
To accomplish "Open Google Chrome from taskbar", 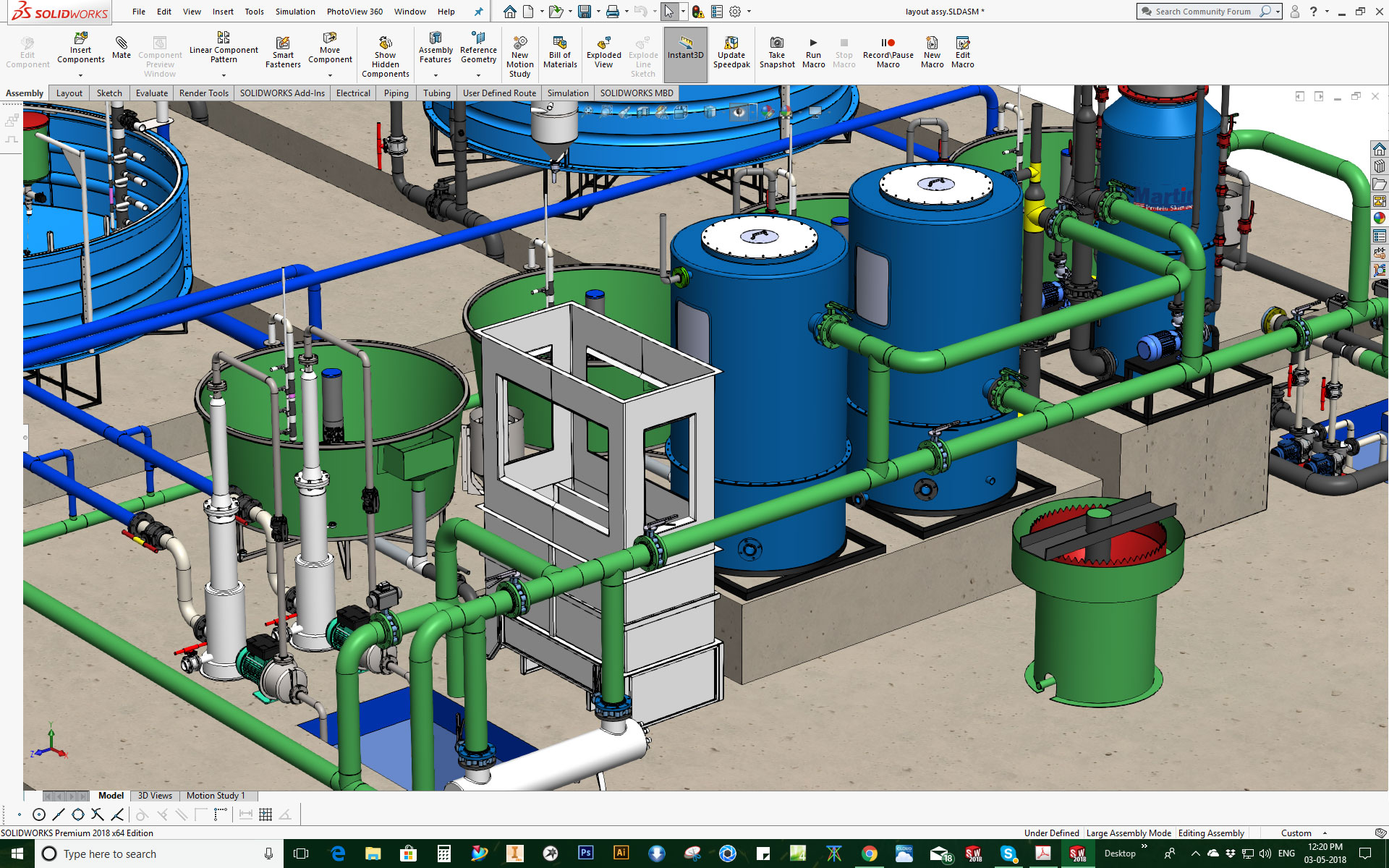I will pyautogui.click(x=869, y=854).
